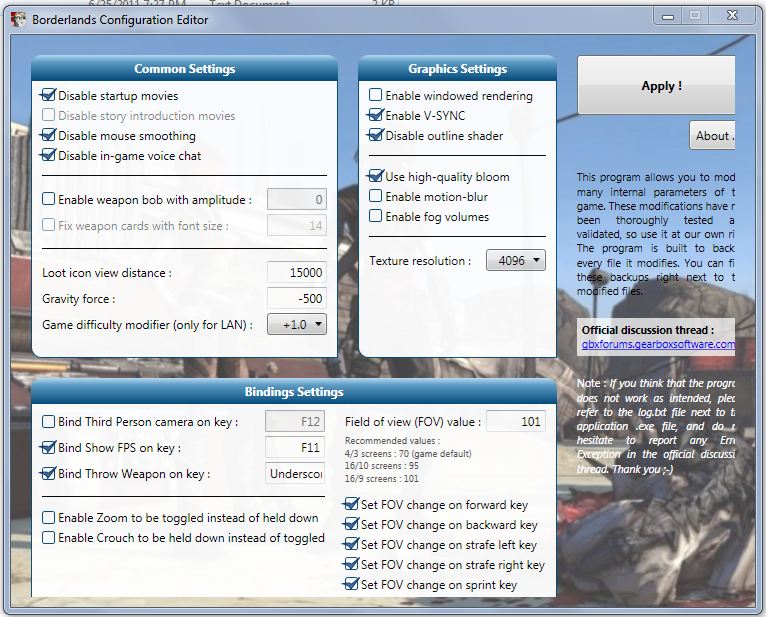Screen dimensions: 766x617
Task: Toggle Set FOV change on strafe right key
Action: (x=351, y=564)
